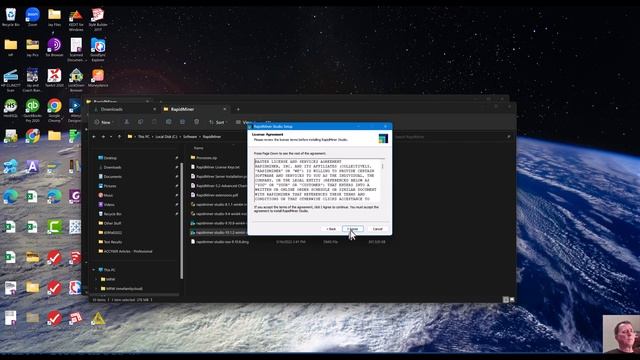Click the Paste icon in Explorer toolbar

154,122
